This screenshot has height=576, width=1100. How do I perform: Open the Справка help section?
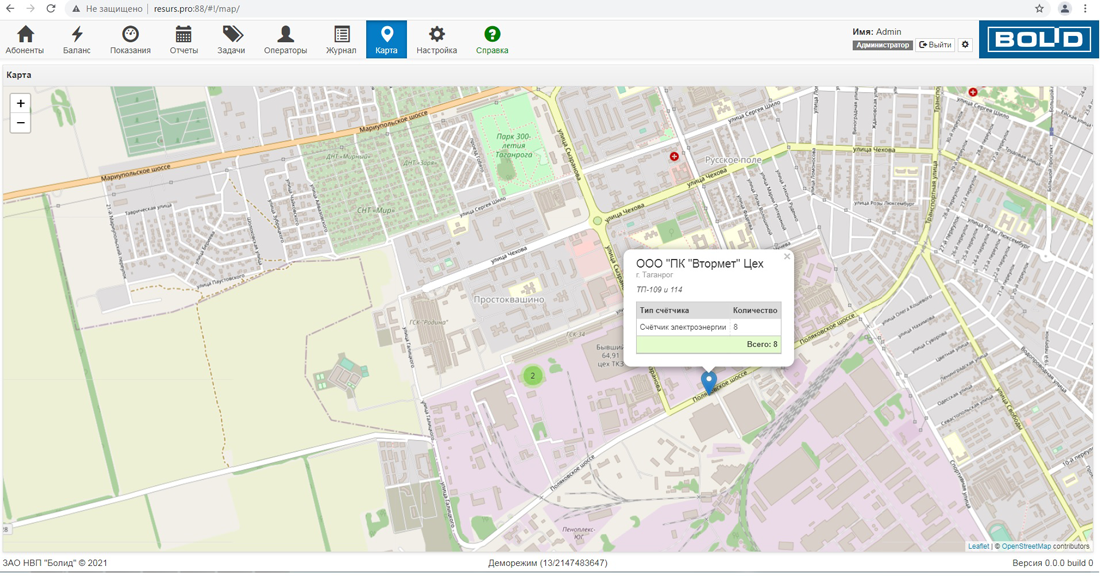pos(492,40)
